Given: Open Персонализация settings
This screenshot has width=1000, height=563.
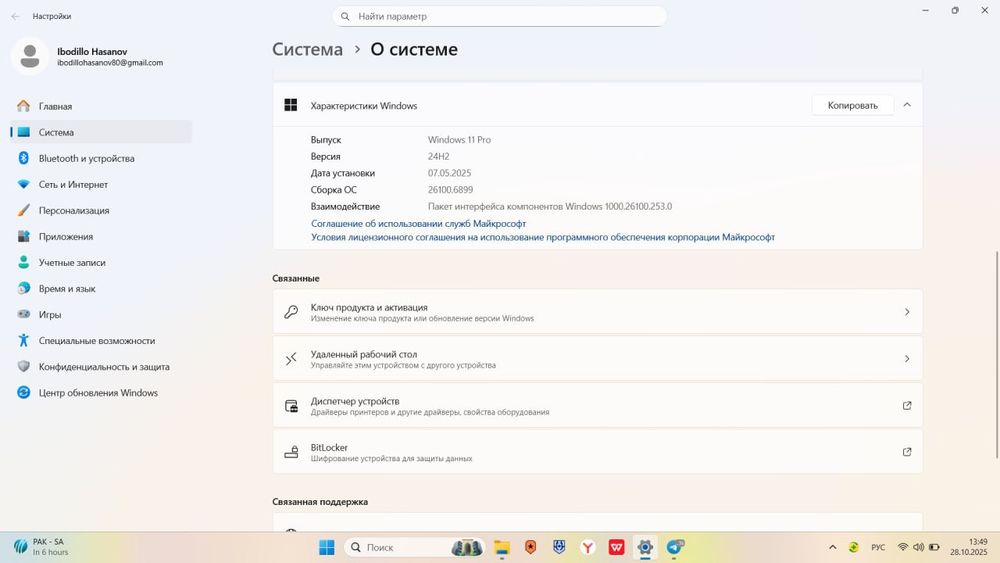Looking at the screenshot, I should point(101,210).
